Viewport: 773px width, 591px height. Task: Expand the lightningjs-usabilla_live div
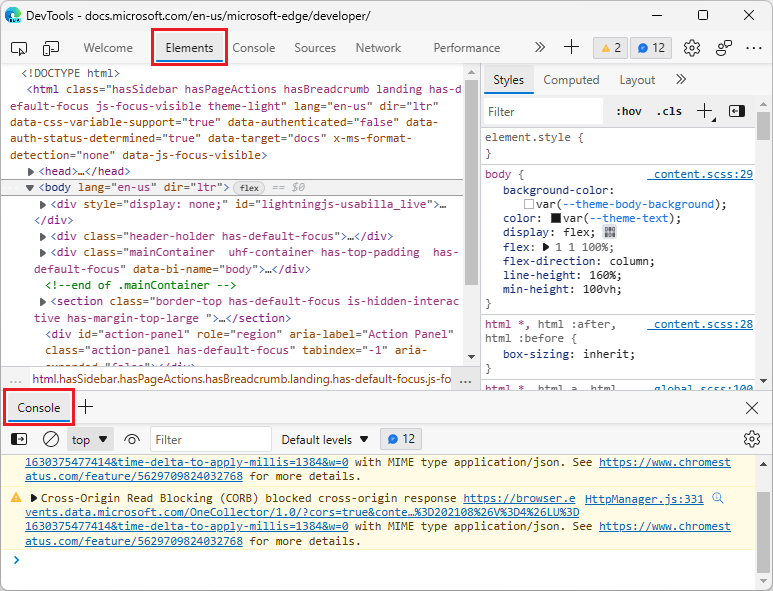[x=42, y=204]
